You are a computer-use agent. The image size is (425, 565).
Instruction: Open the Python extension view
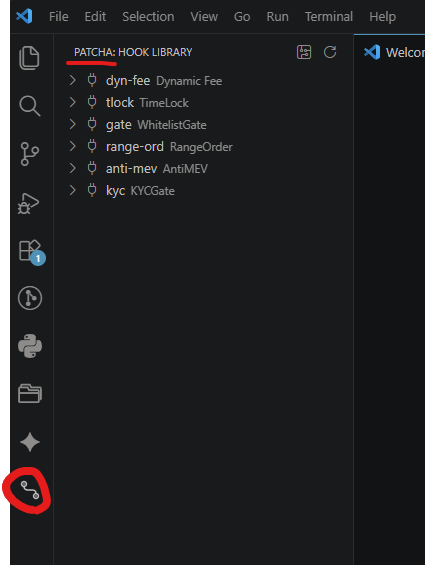[30, 346]
